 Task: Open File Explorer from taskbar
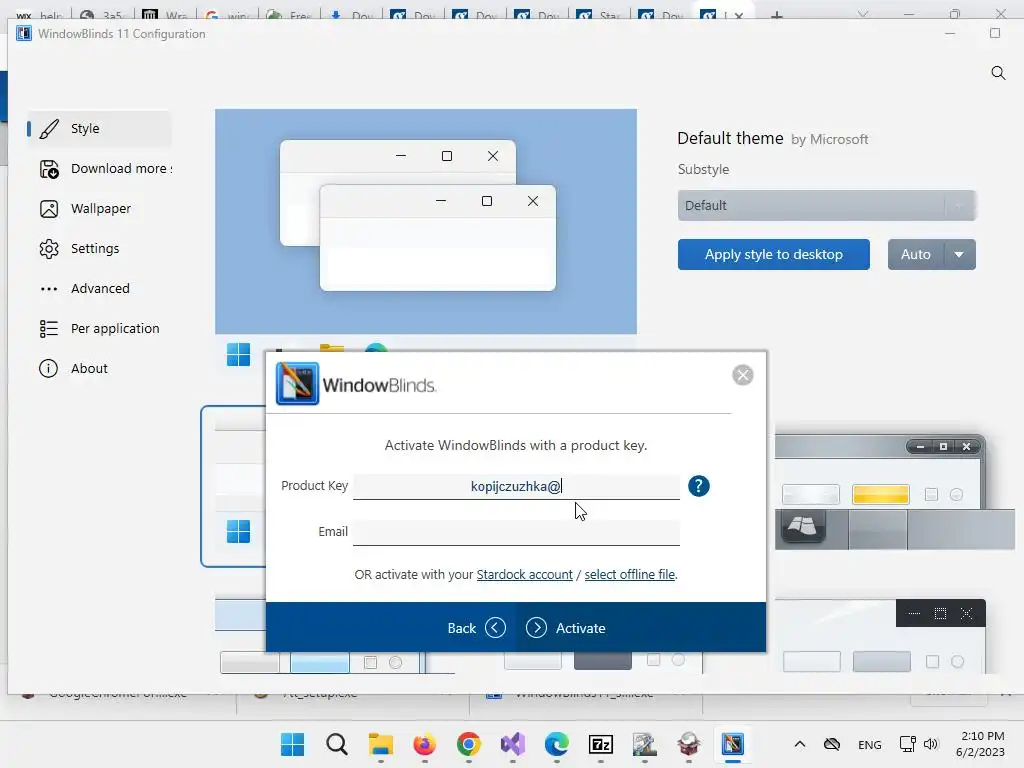(381, 744)
